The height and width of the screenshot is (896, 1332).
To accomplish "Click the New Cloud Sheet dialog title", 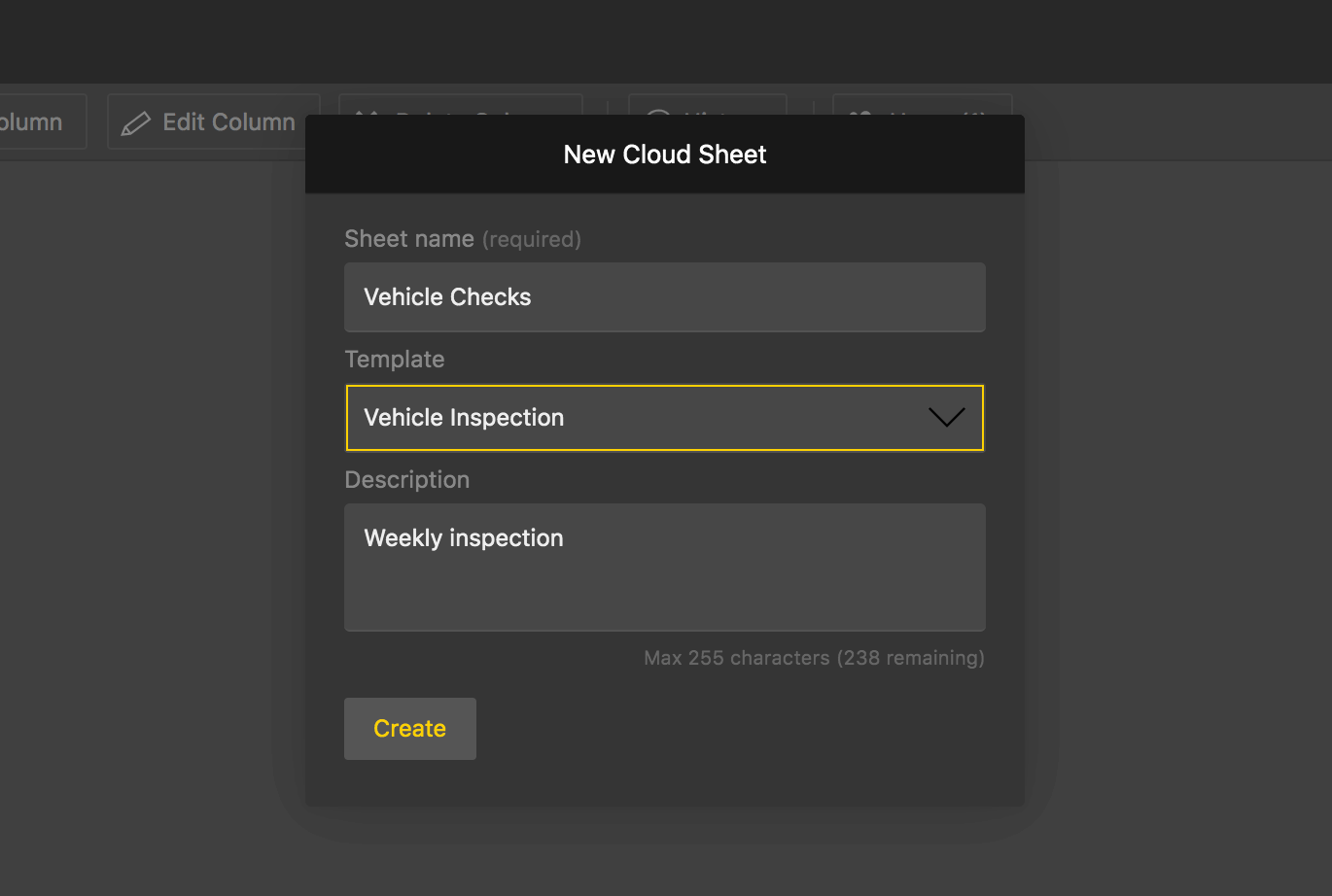I will (x=665, y=155).
